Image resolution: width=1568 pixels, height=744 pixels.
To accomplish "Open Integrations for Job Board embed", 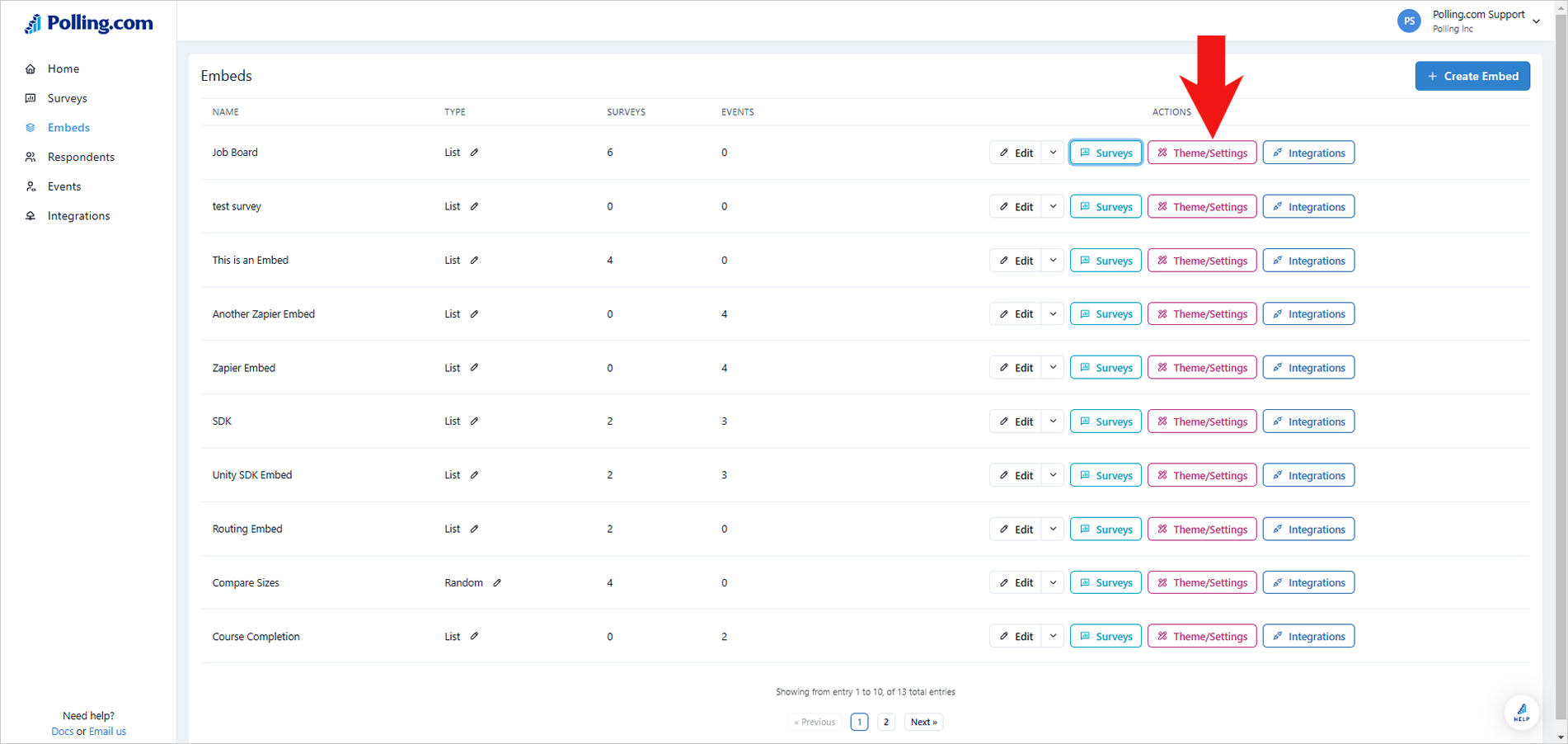I will coord(1308,153).
